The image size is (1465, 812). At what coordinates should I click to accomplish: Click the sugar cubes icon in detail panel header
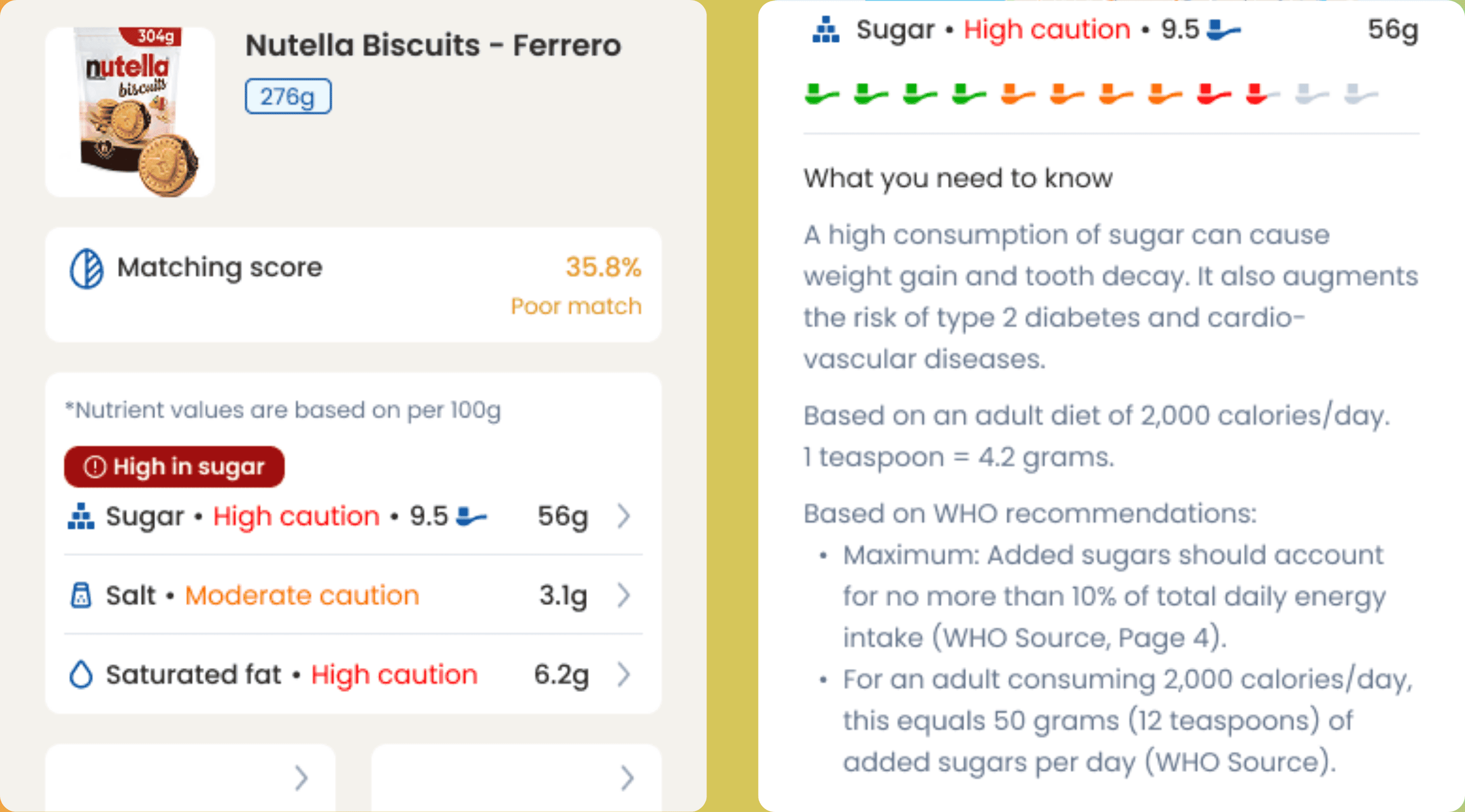pyautogui.click(x=826, y=29)
